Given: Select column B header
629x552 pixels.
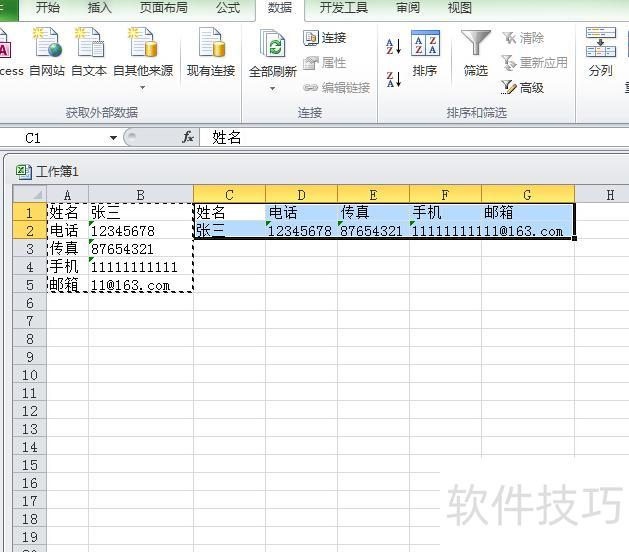Looking at the screenshot, I should coord(141,195).
